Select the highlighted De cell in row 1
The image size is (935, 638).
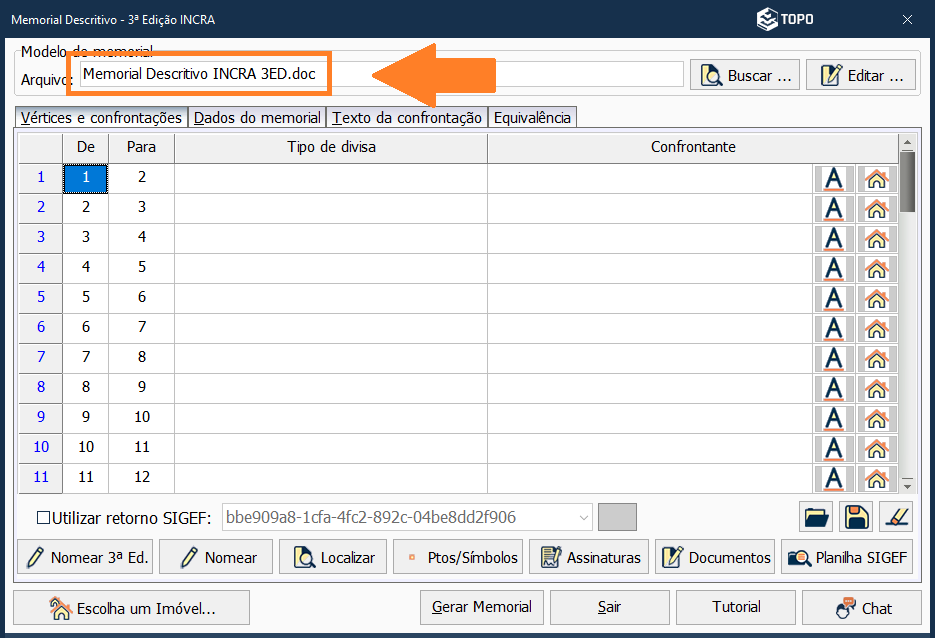(x=85, y=178)
